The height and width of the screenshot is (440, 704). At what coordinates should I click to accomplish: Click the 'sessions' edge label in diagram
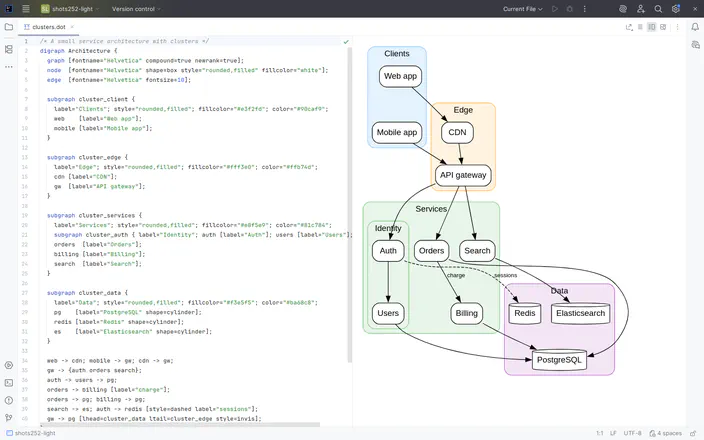506,275
